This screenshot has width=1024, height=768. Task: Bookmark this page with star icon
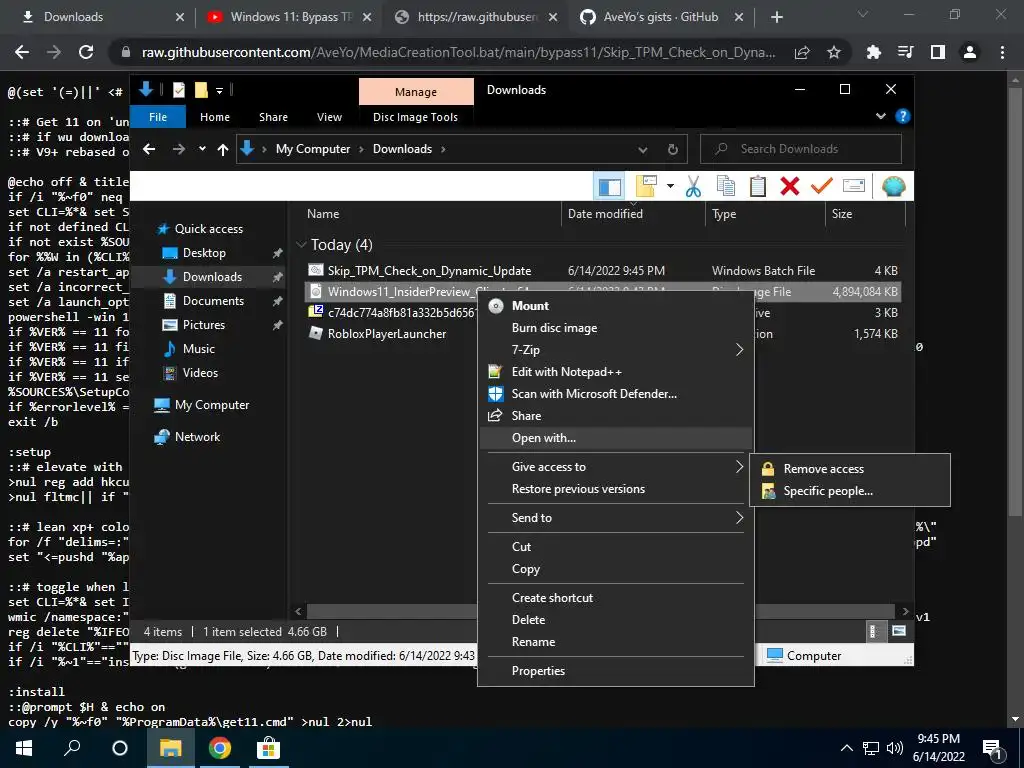point(834,52)
